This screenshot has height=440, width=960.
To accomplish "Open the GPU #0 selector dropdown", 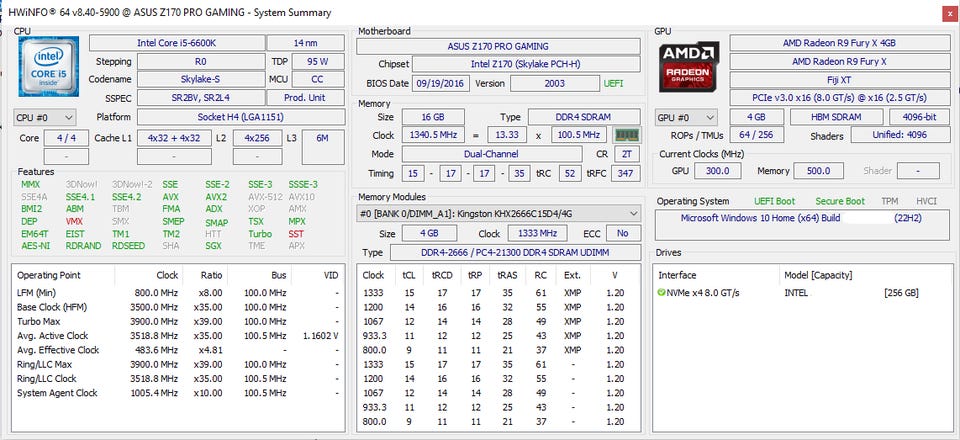I will coord(686,117).
